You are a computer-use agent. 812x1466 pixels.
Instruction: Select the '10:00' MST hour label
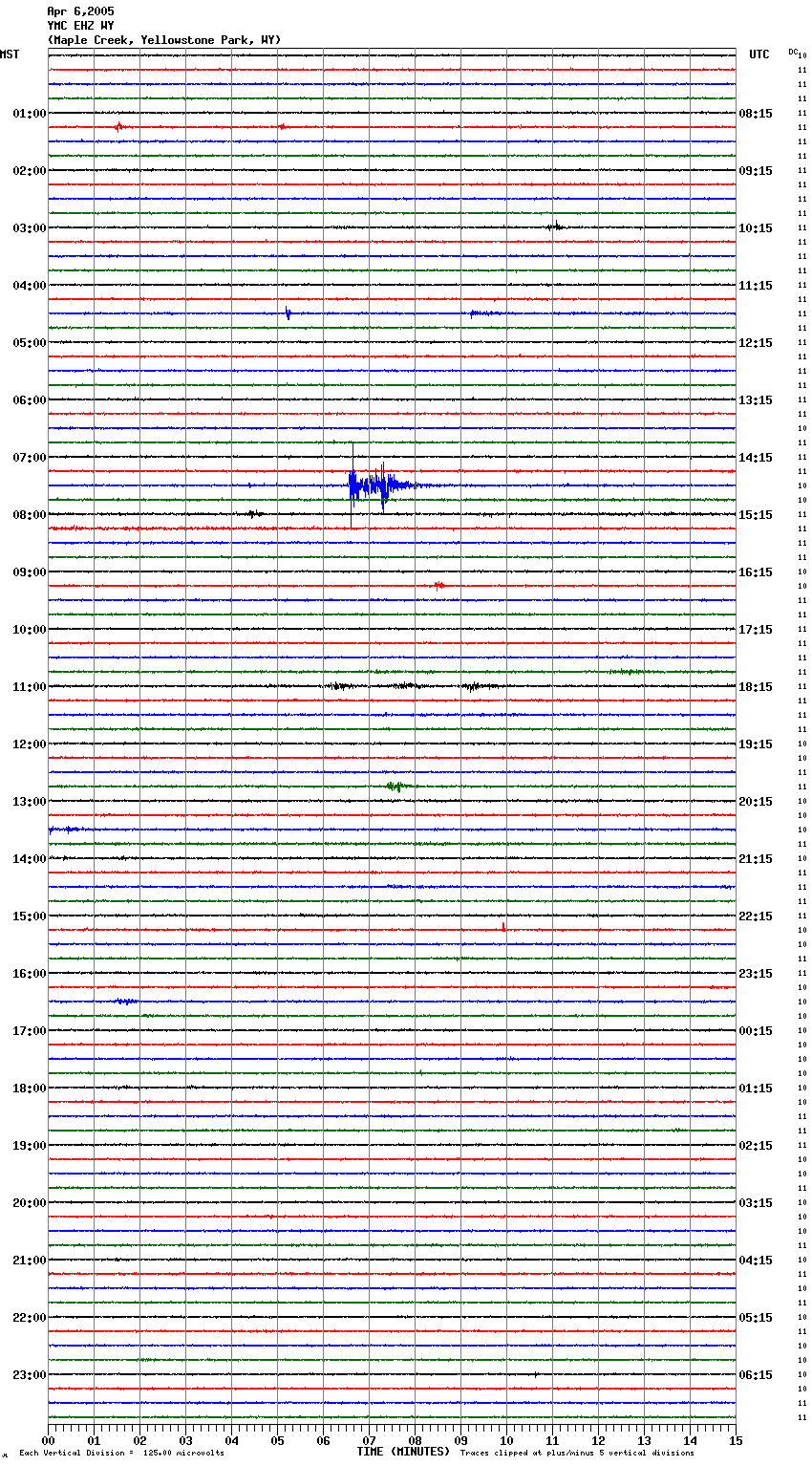tap(30, 630)
